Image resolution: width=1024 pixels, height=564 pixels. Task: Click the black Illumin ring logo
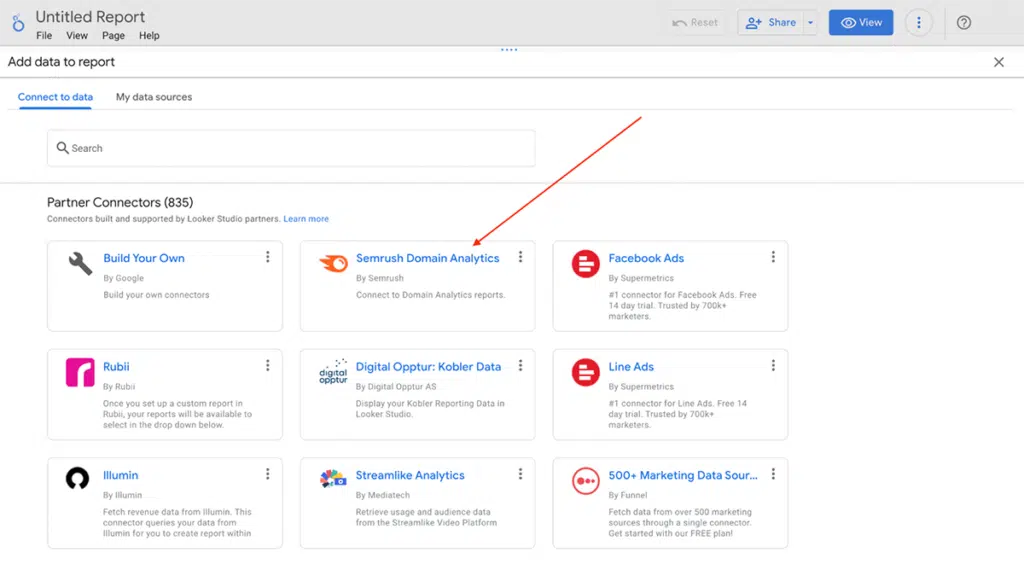click(x=77, y=478)
